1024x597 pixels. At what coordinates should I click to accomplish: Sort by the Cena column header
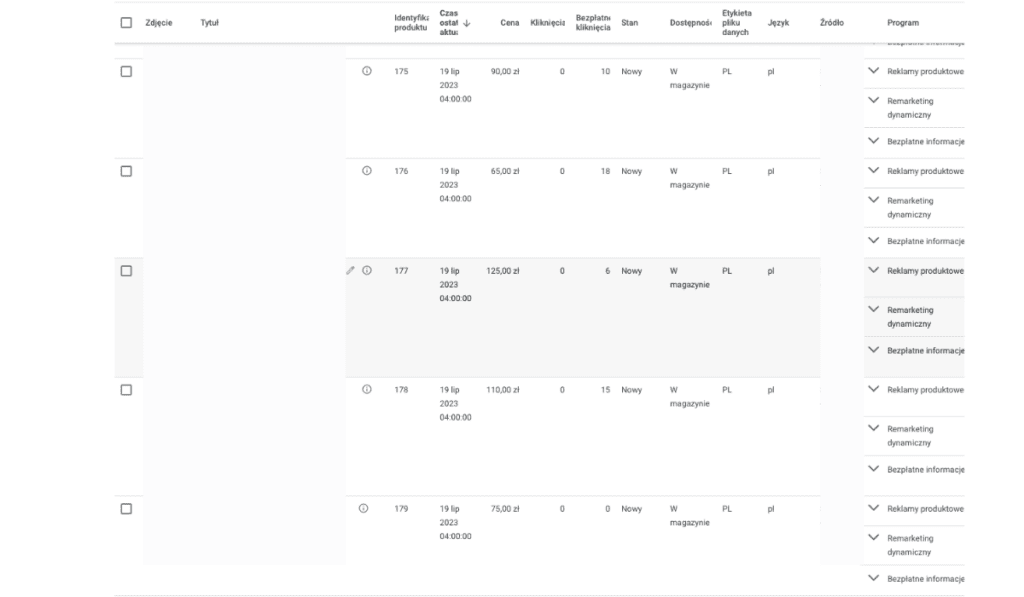click(x=508, y=22)
